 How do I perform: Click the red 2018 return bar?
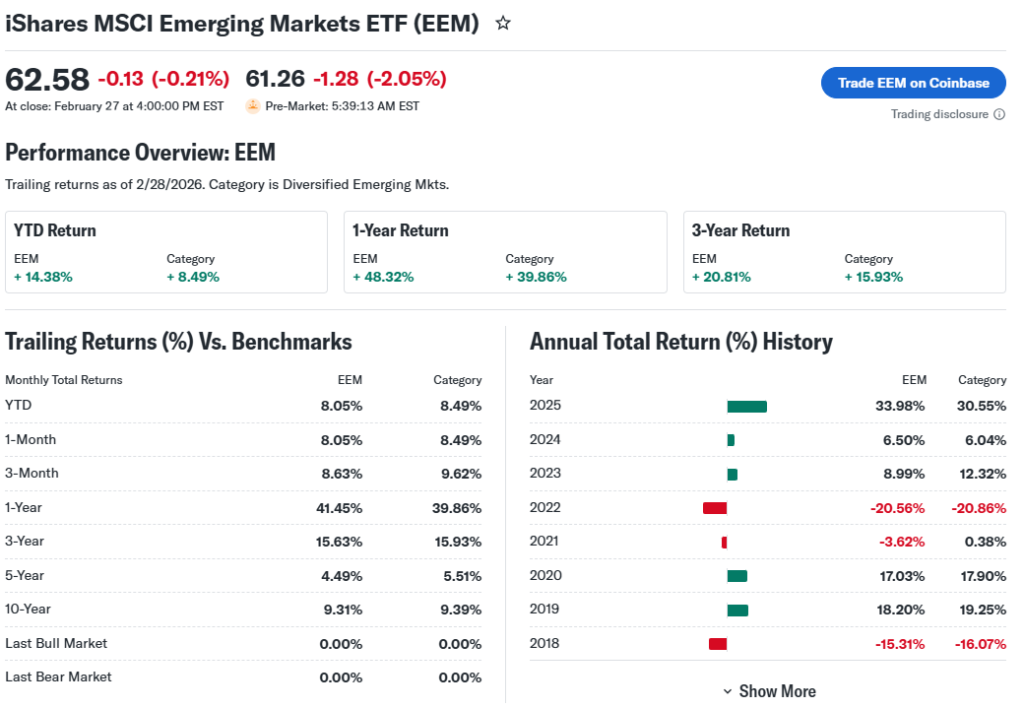(717, 644)
